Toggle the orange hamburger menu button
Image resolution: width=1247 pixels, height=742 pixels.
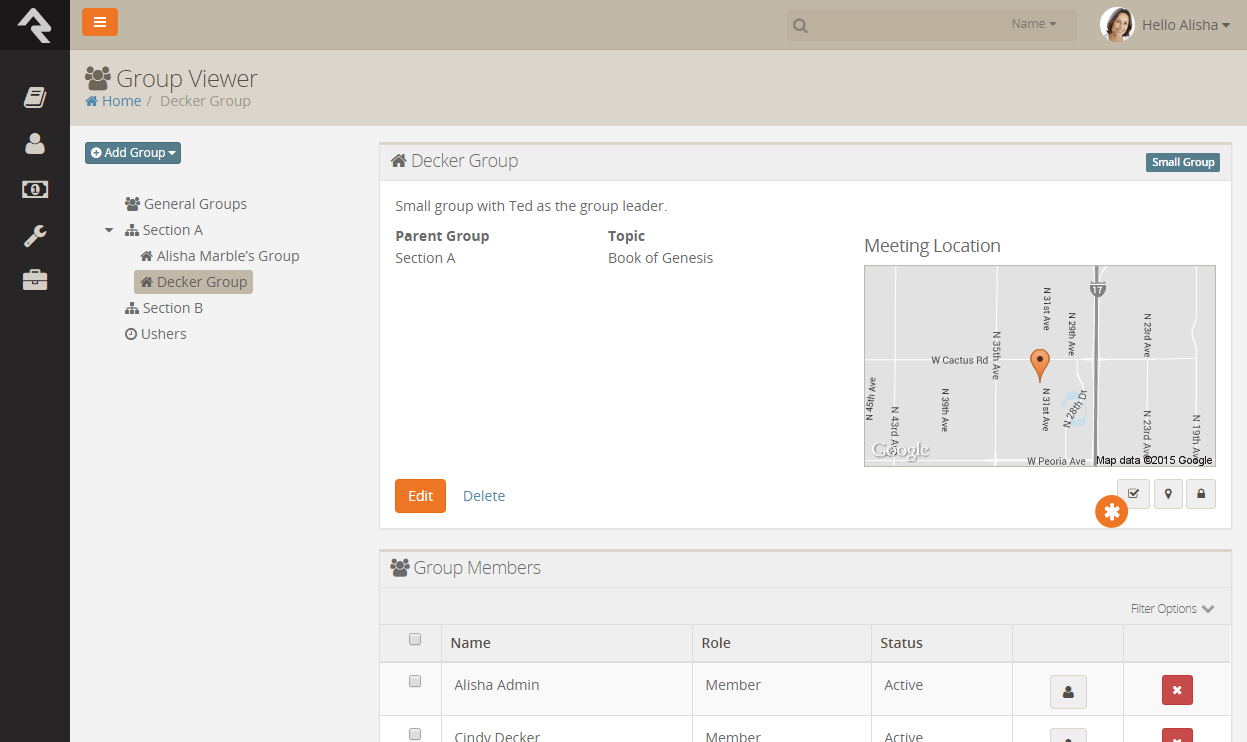pos(100,22)
